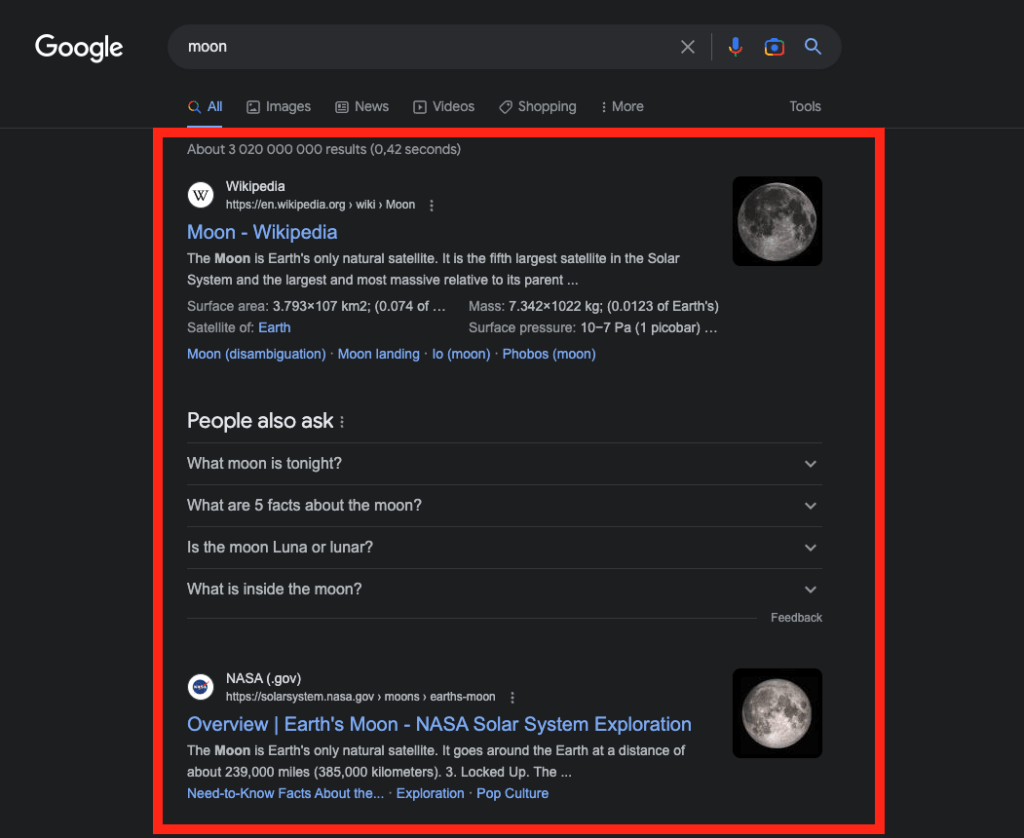
Task: Clear the search box with the X icon
Action: point(687,47)
